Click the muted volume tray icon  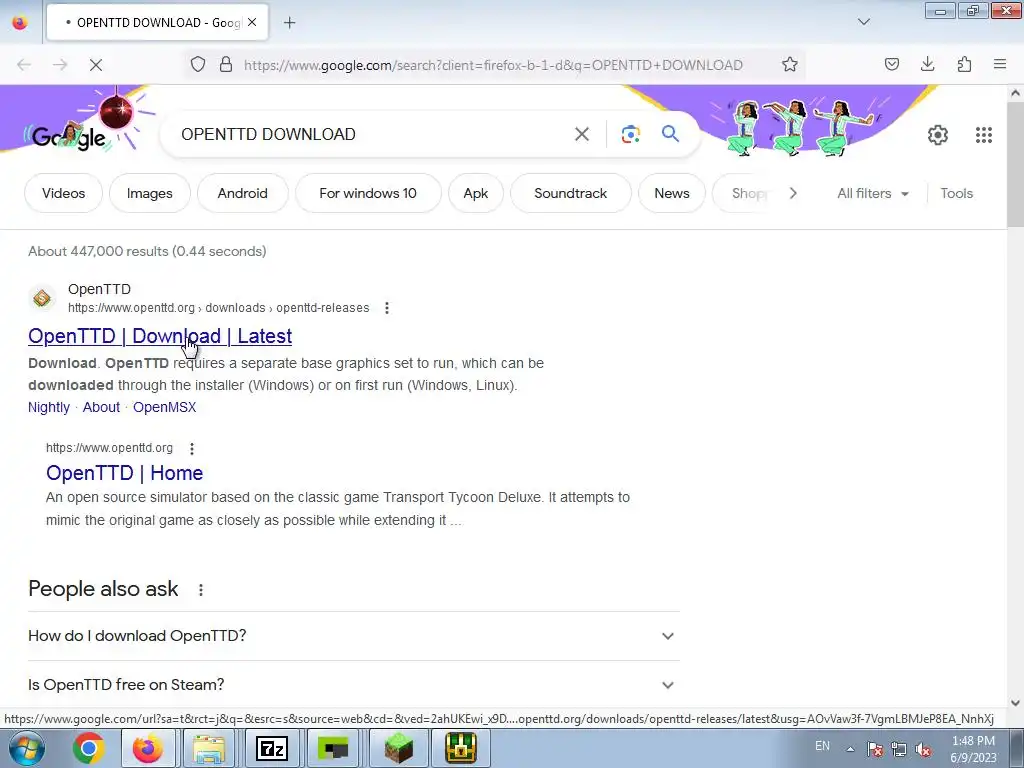click(923, 749)
